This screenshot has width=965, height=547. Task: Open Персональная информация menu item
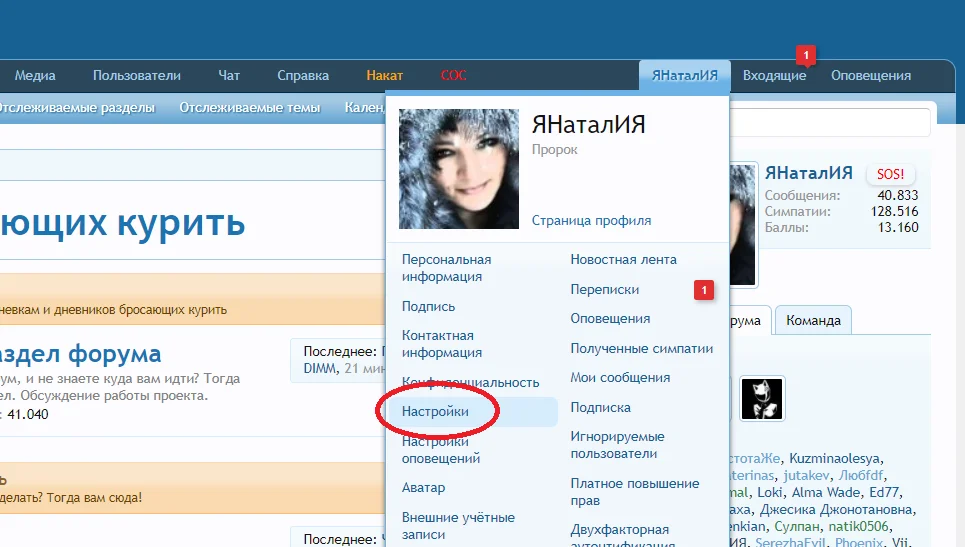coord(446,268)
